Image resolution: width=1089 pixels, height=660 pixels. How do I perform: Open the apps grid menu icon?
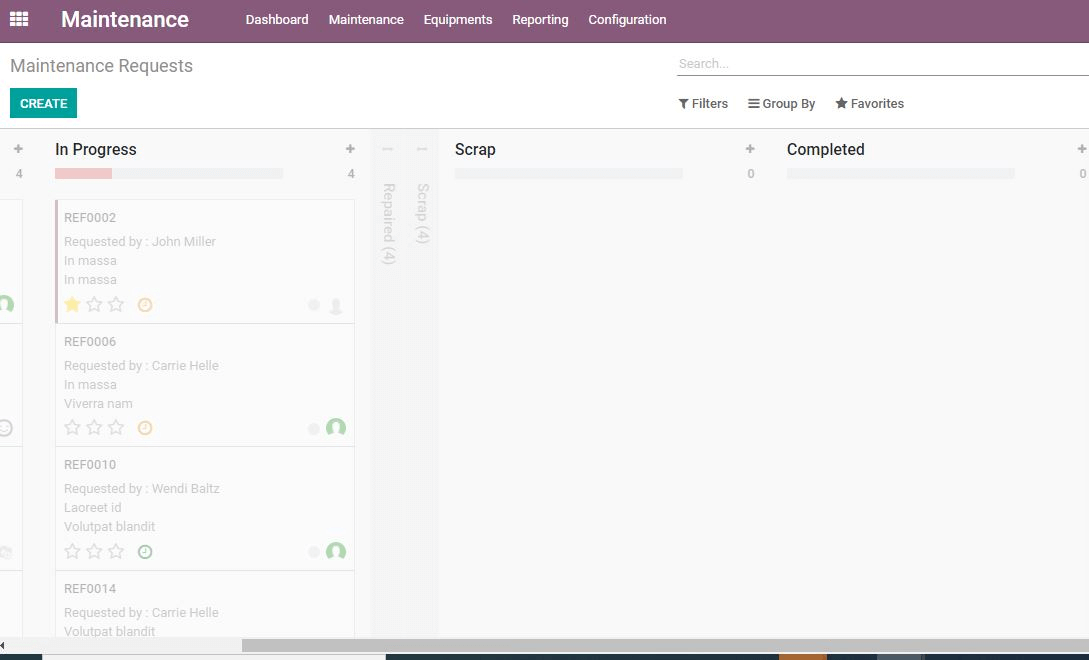click(19, 19)
